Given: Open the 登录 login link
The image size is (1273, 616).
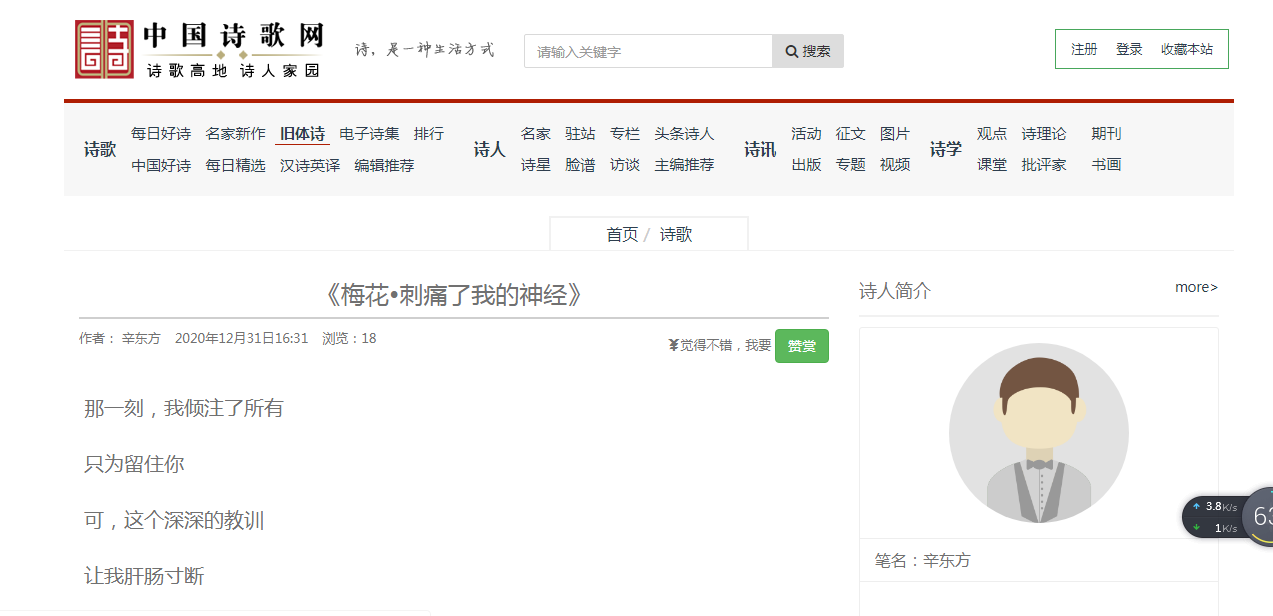Looking at the screenshot, I should [1129, 49].
